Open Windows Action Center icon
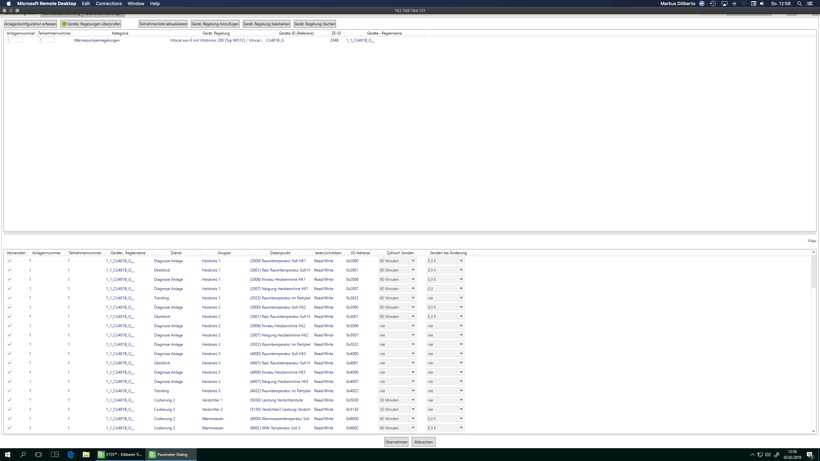The image size is (820, 461). point(810,455)
